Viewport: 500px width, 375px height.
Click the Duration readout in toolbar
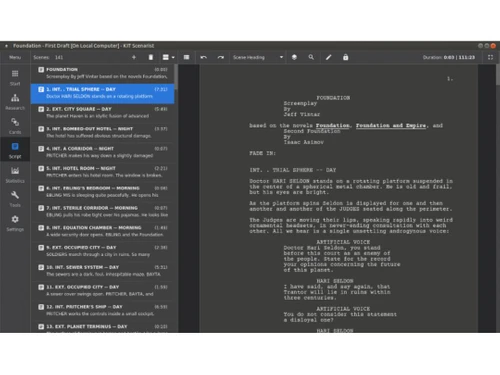[449, 57]
